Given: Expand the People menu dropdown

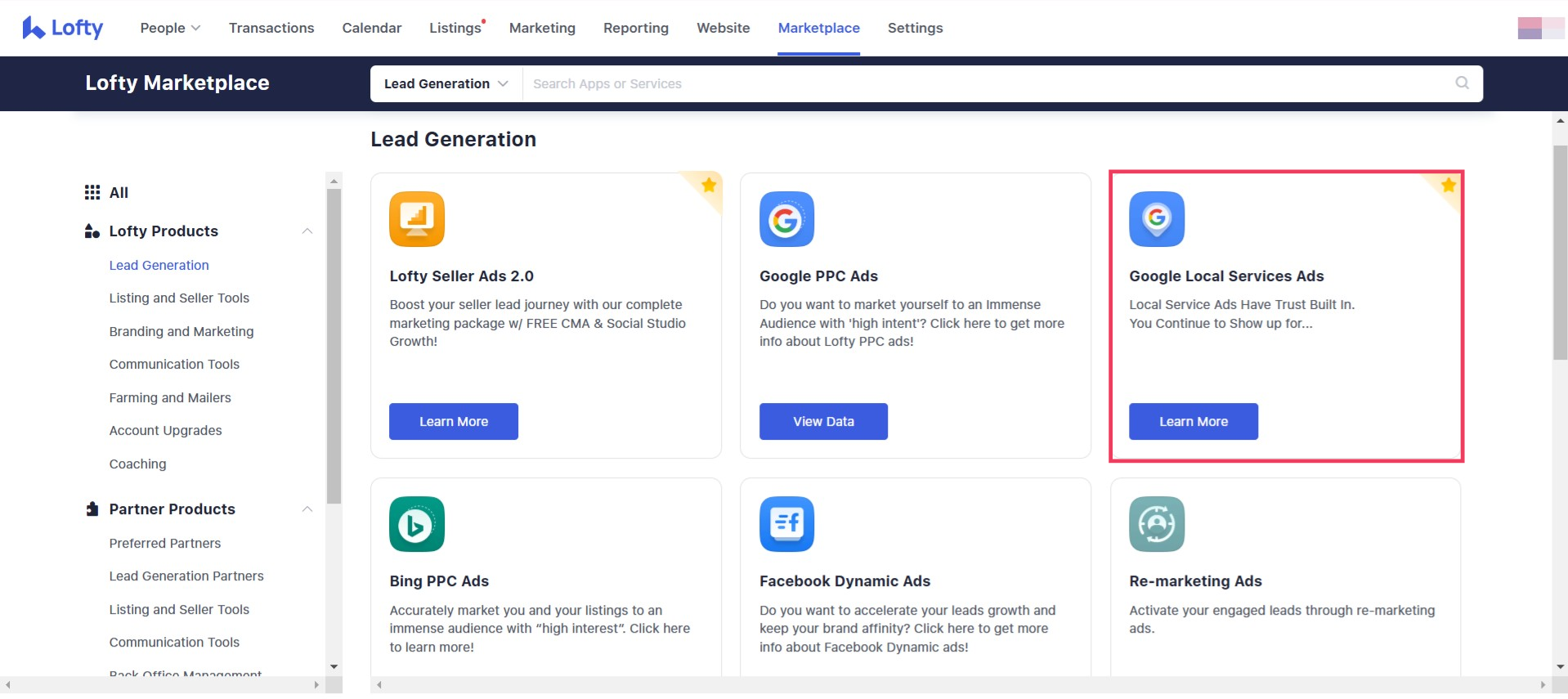Looking at the screenshot, I should [170, 28].
